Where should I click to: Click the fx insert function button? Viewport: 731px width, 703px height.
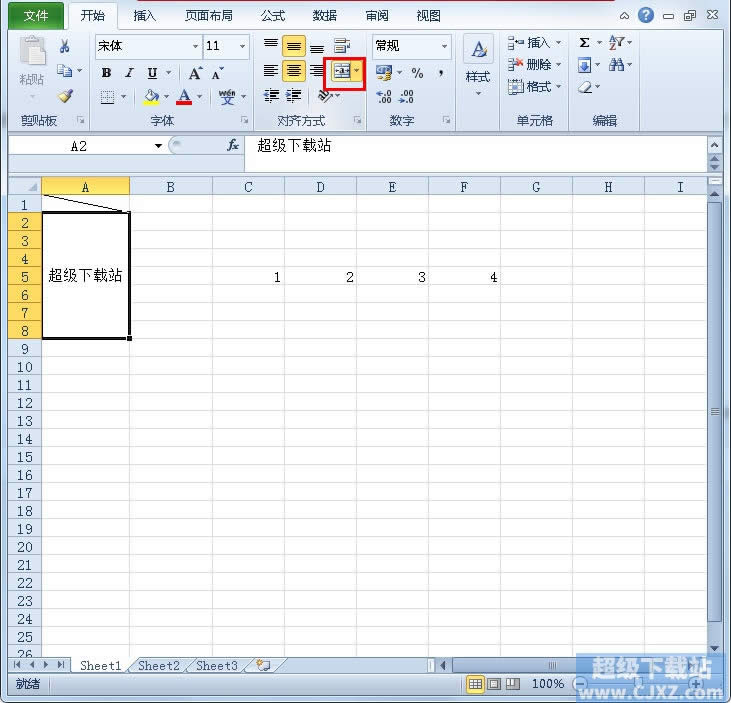coord(233,145)
